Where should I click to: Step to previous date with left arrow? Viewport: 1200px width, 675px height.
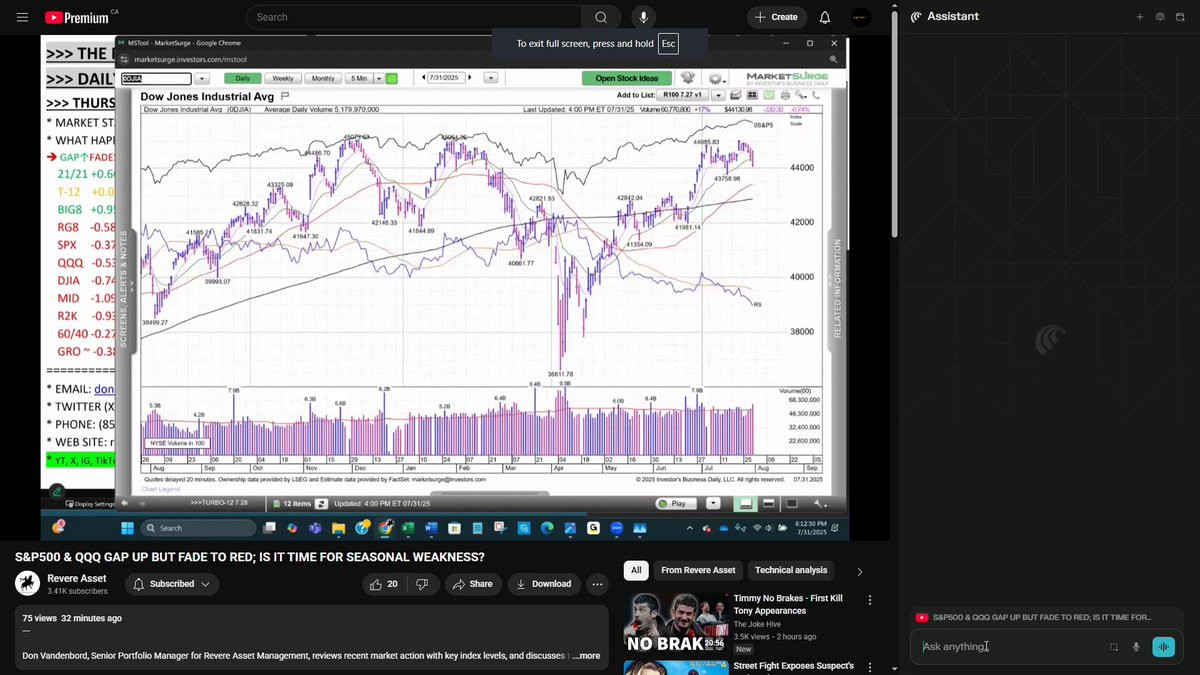(x=424, y=77)
